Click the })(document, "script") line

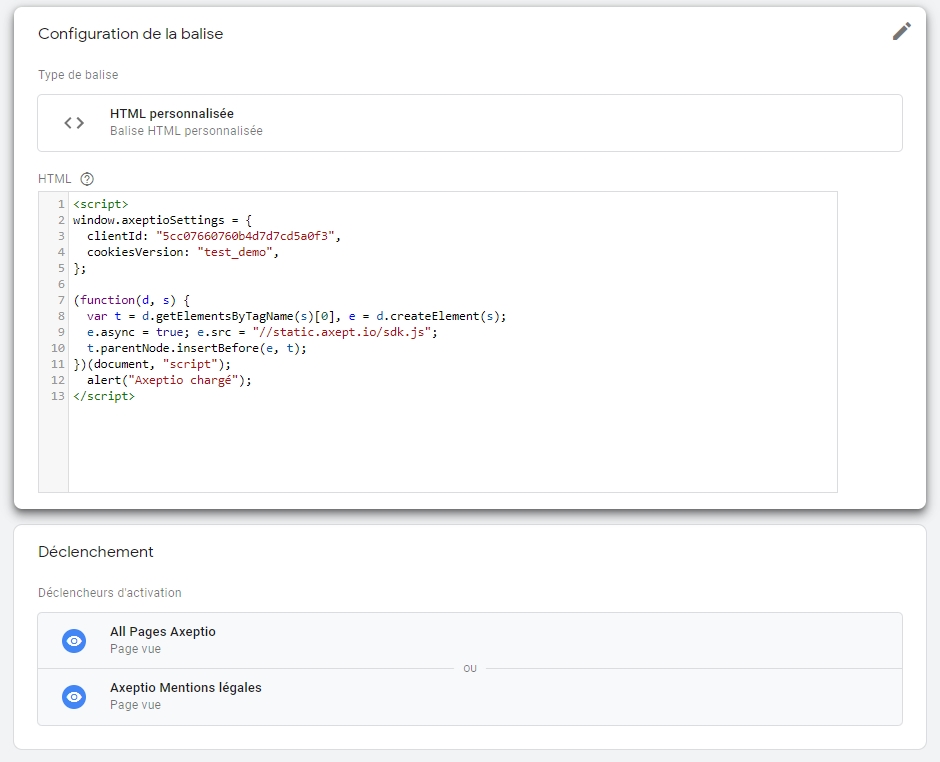[152, 364]
